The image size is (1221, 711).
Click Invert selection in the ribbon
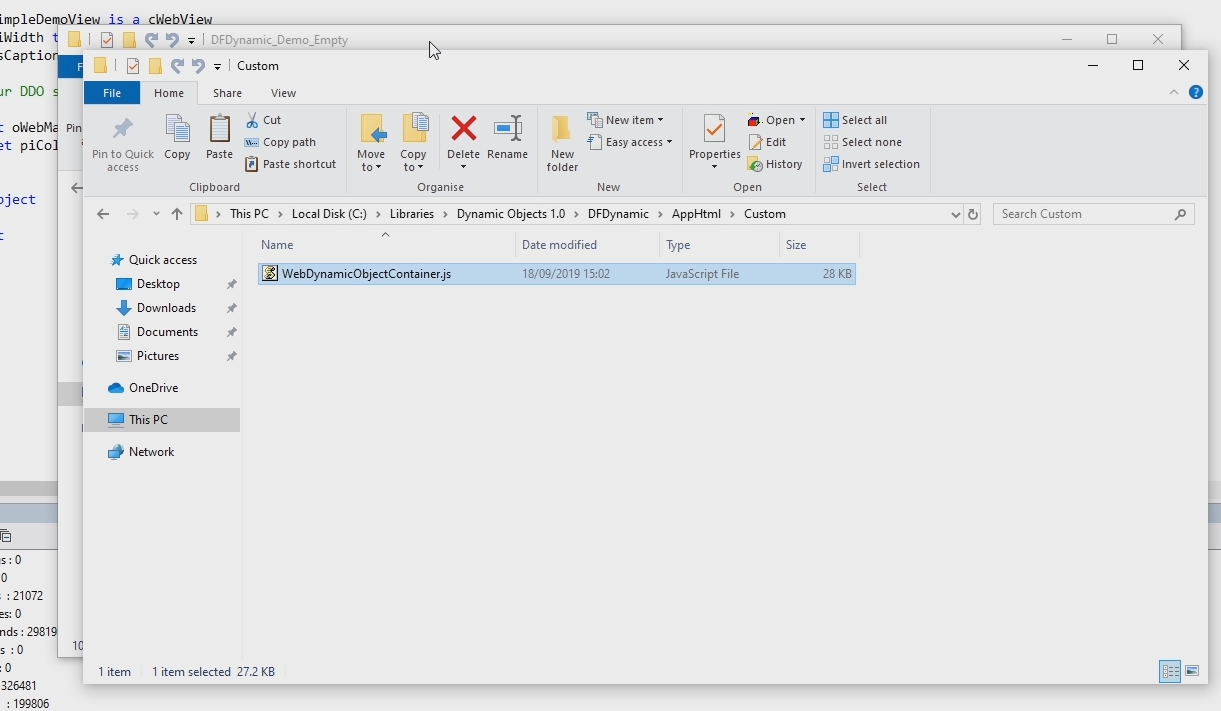tap(871, 164)
